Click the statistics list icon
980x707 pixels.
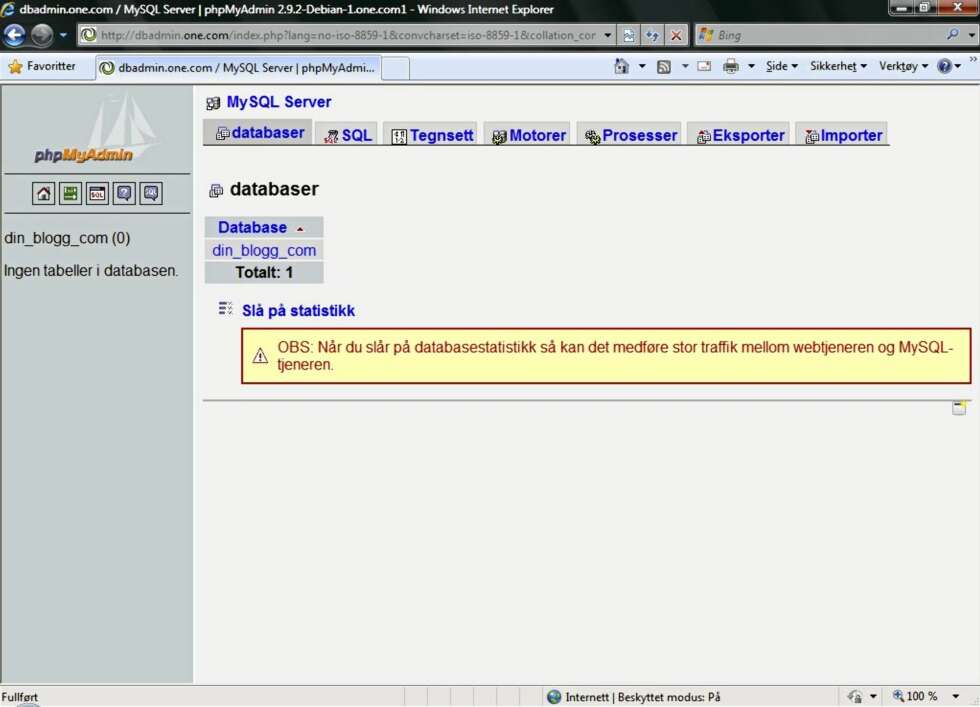tap(226, 308)
